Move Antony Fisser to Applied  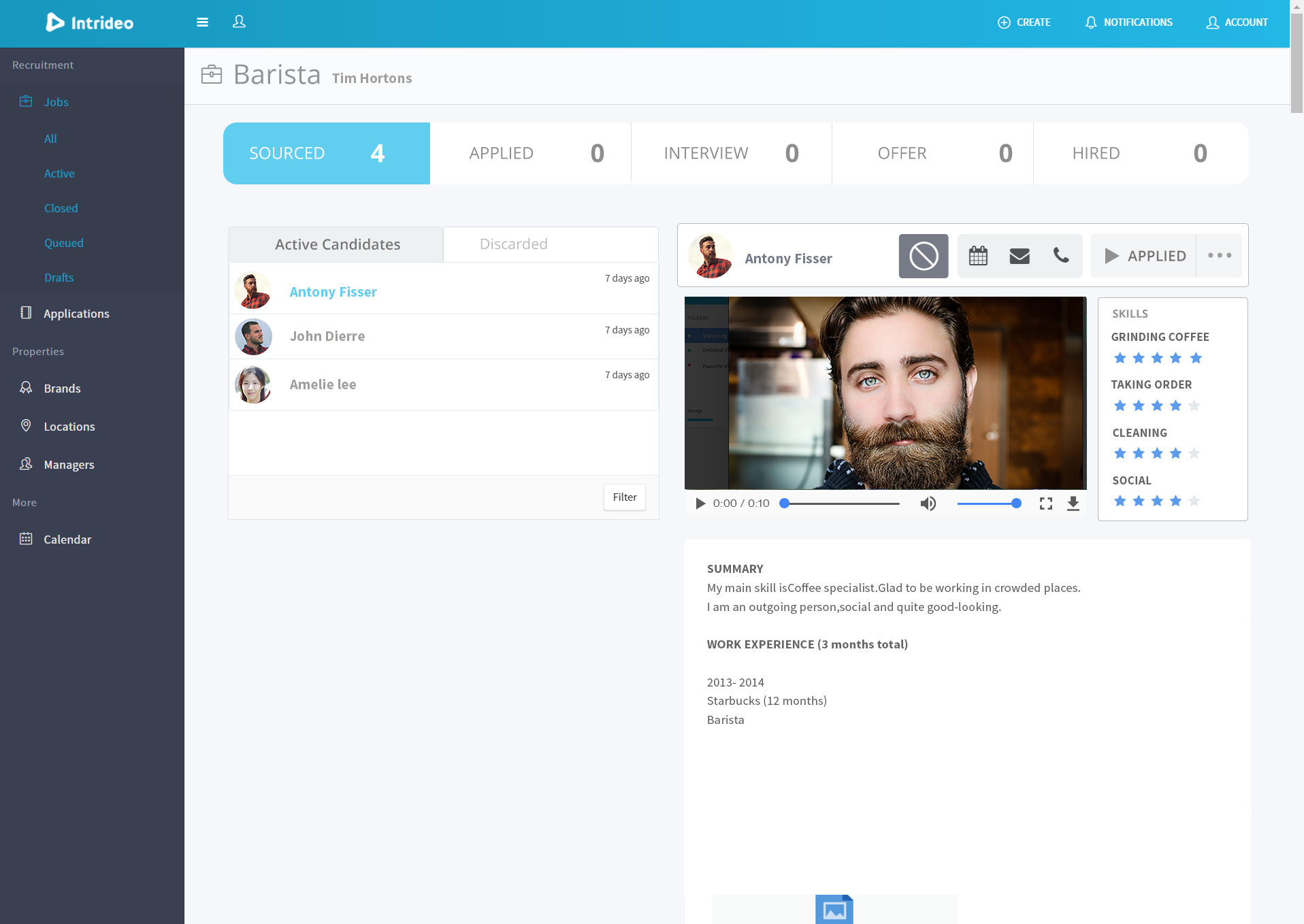(1144, 256)
